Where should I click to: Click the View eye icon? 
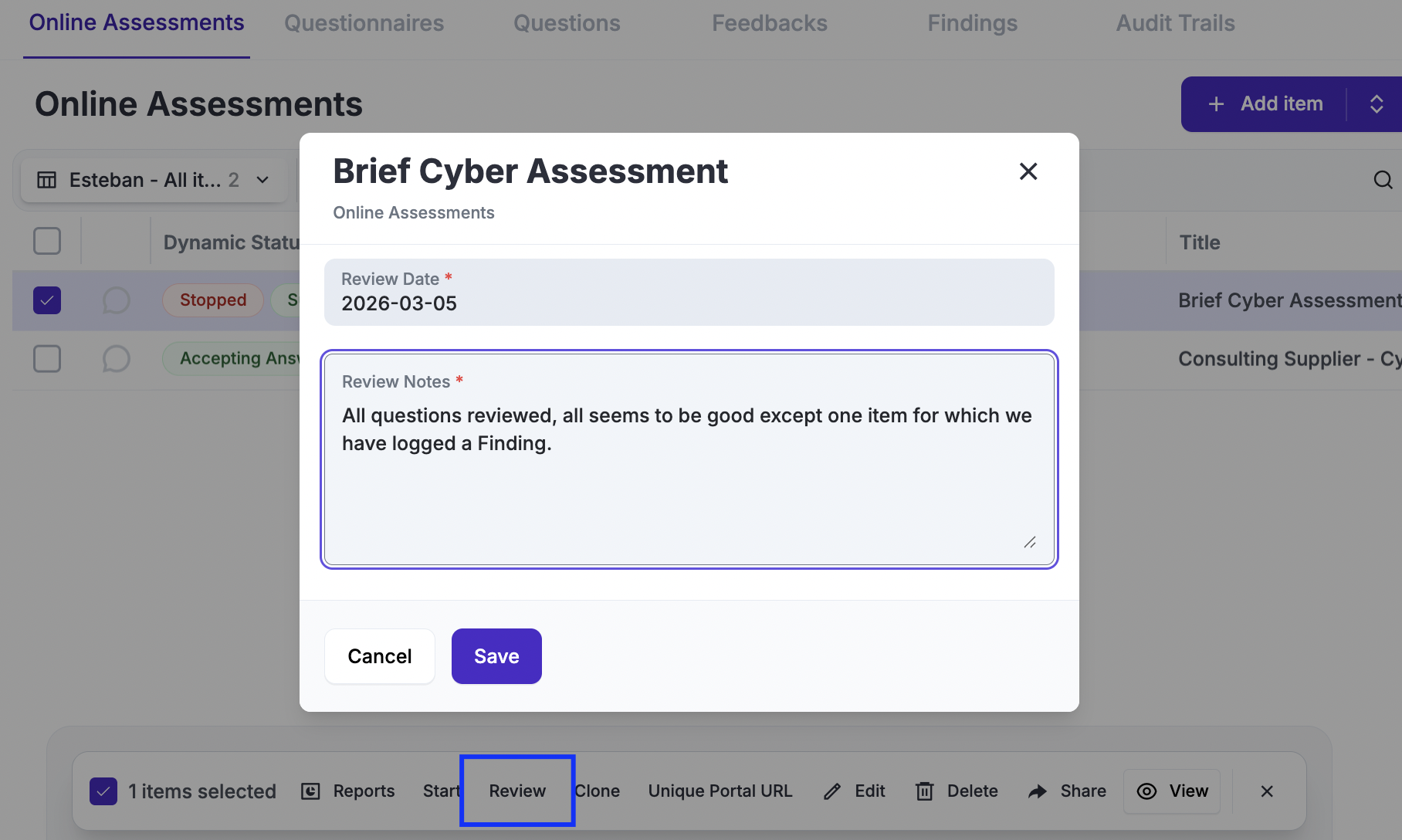[1147, 791]
